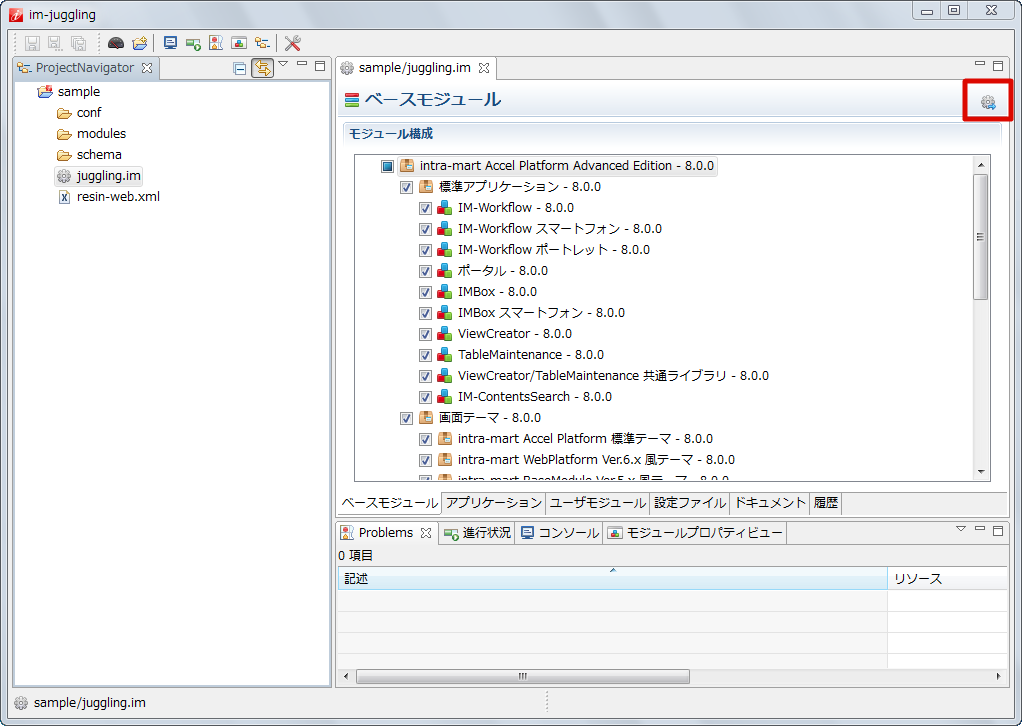Viewport: 1022px width, 726px height.
Task: Open the ProjectNavigator view menu dropdown arrow
Action: [283, 65]
